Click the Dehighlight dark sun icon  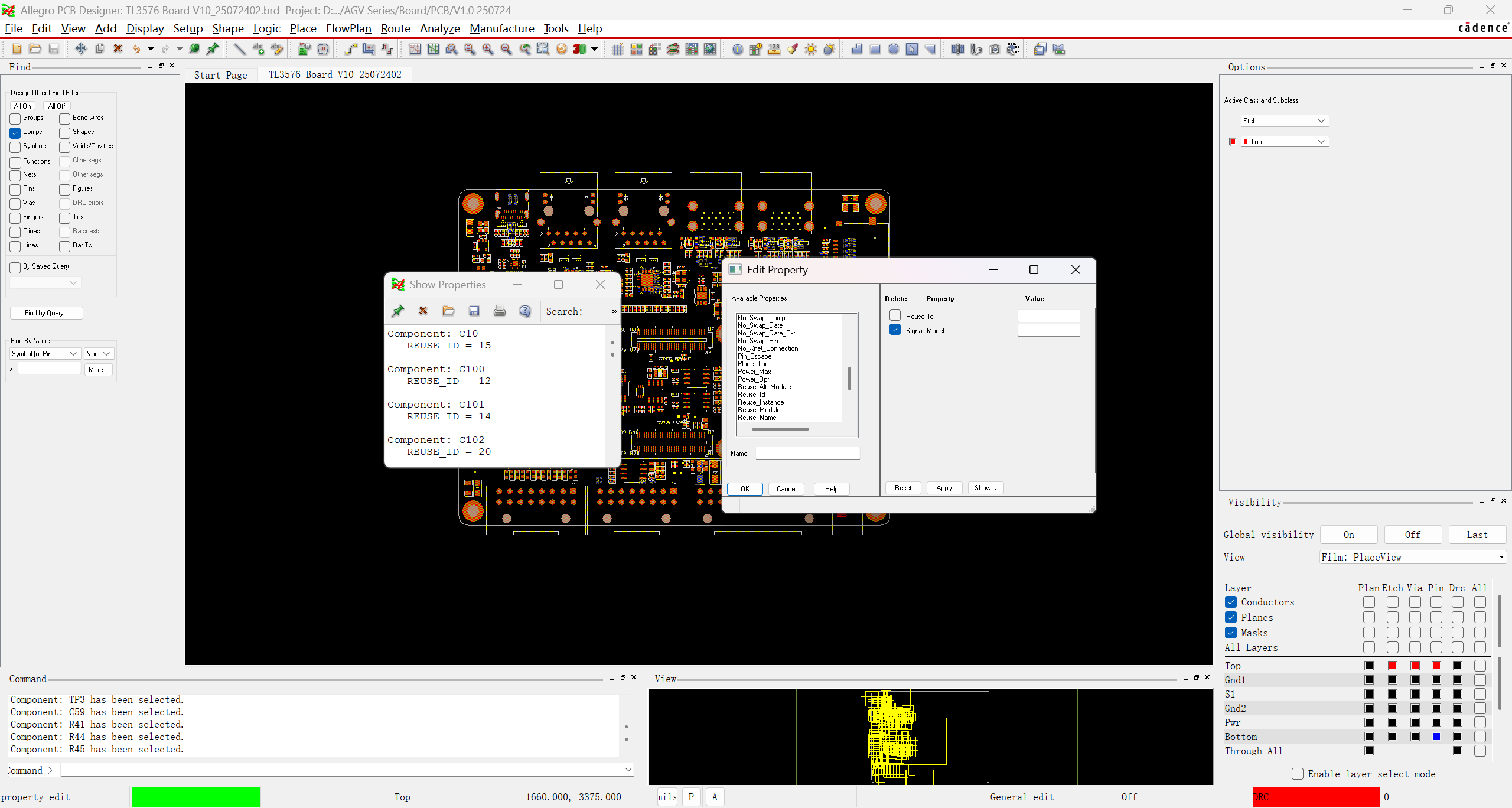pyautogui.click(x=829, y=49)
